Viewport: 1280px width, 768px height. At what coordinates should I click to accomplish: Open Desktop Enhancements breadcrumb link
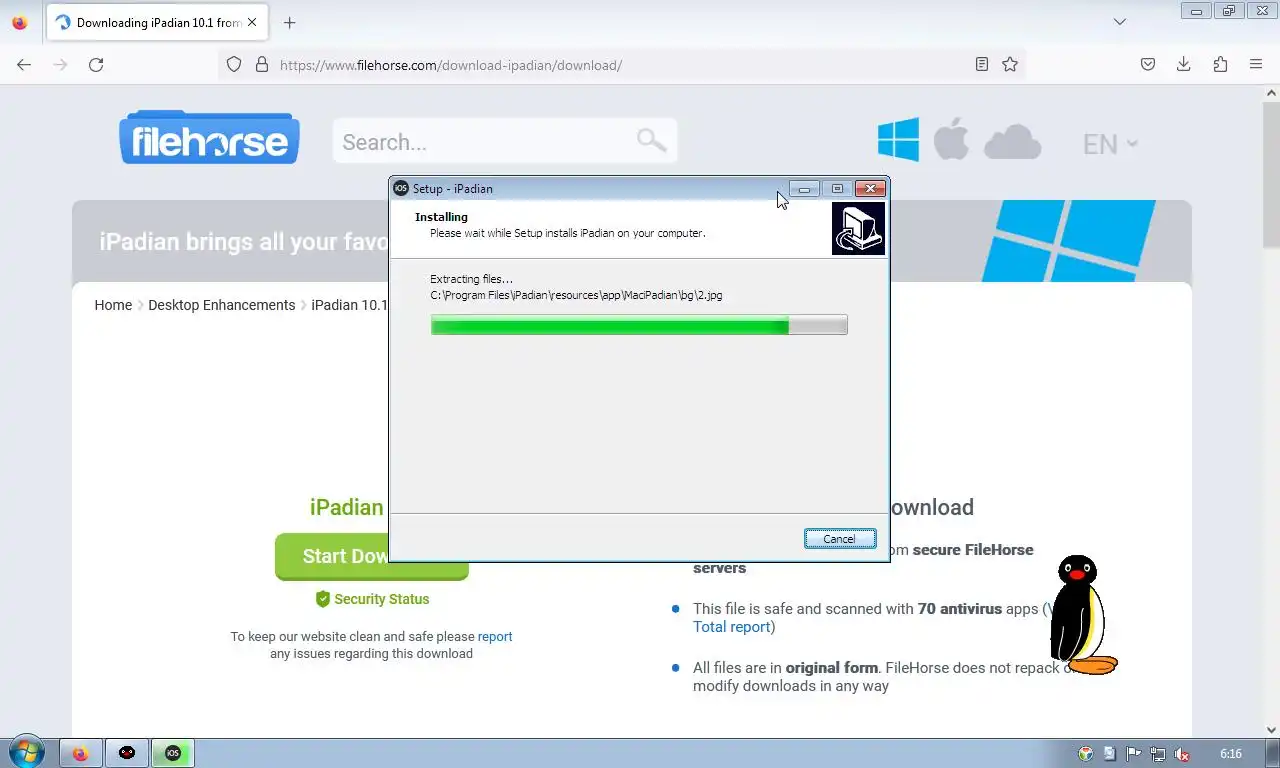(222, 305)
